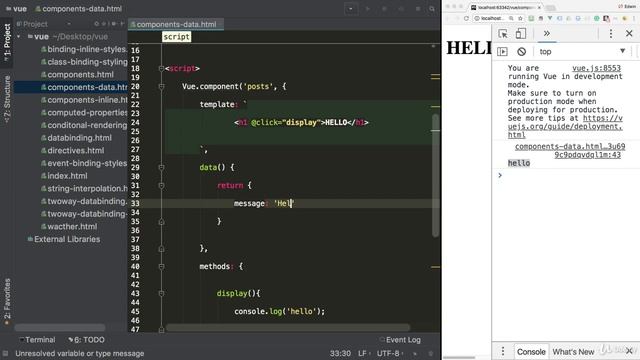Screen dimensions: 640x360
Task: Open the run configuration dropdown in the IDE
Action: 351,9
